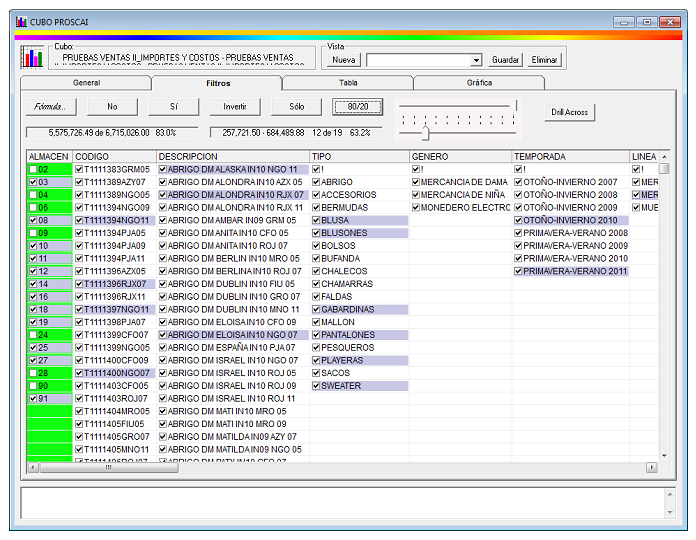Click the ALMACEN column header
696x540 pixels.
[49, 157]
